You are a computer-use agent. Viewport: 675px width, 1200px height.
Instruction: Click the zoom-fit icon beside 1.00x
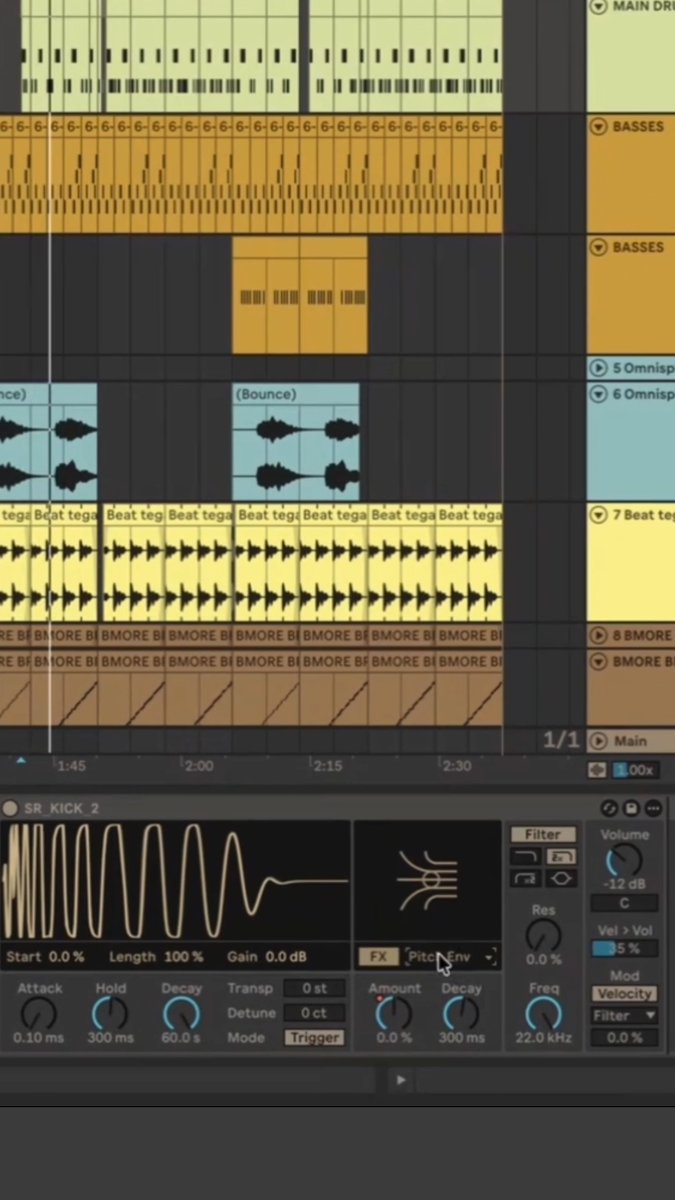tap(598, 770)
